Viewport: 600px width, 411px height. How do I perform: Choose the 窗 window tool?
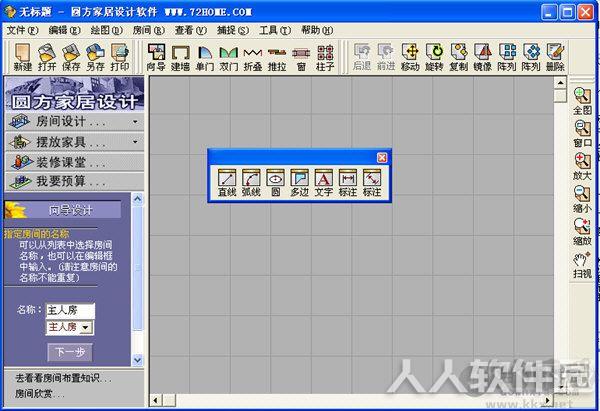click(301, 57)
